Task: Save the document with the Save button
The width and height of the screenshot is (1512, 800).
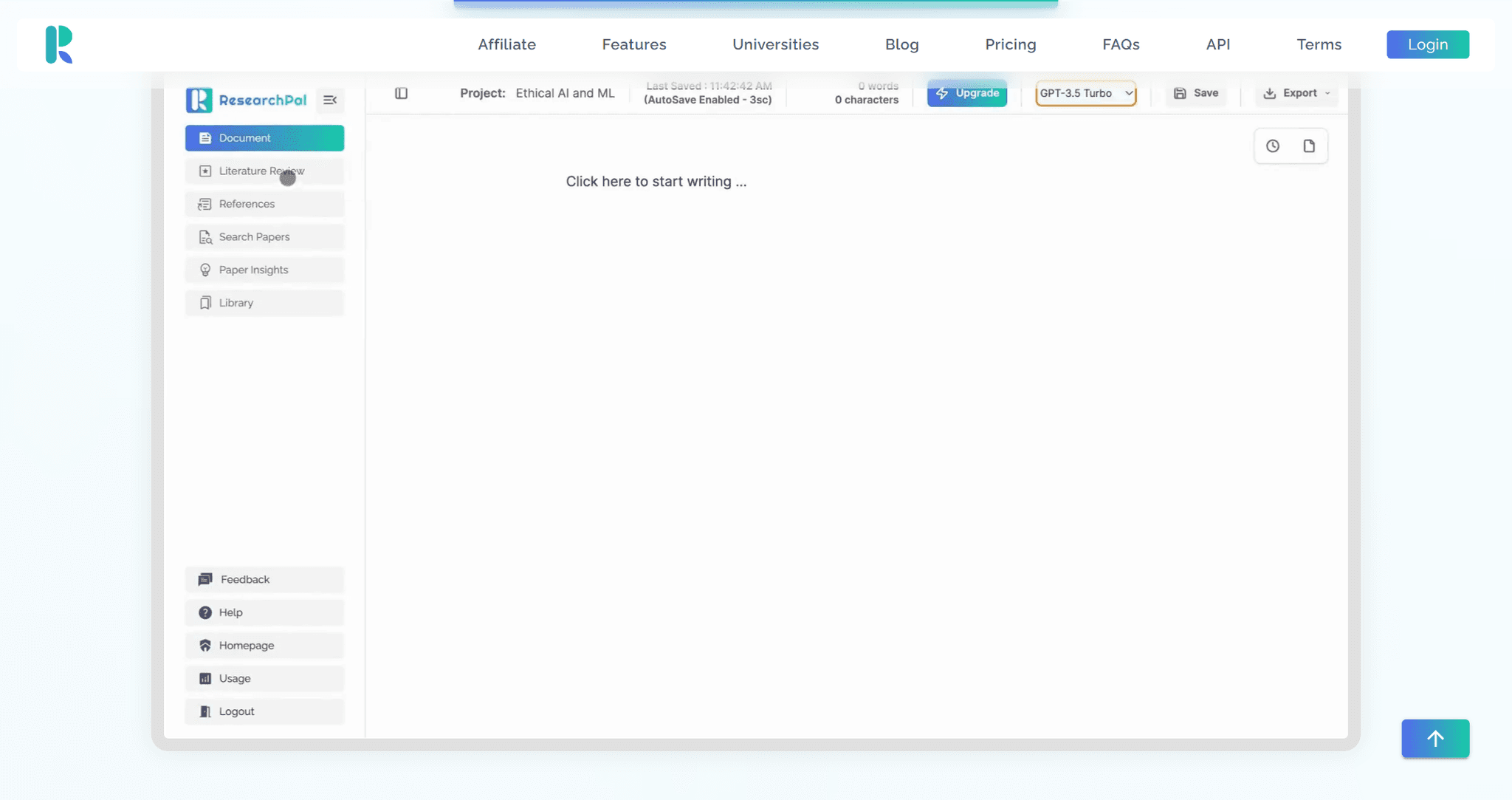Action: click(x=1196, y=93)
